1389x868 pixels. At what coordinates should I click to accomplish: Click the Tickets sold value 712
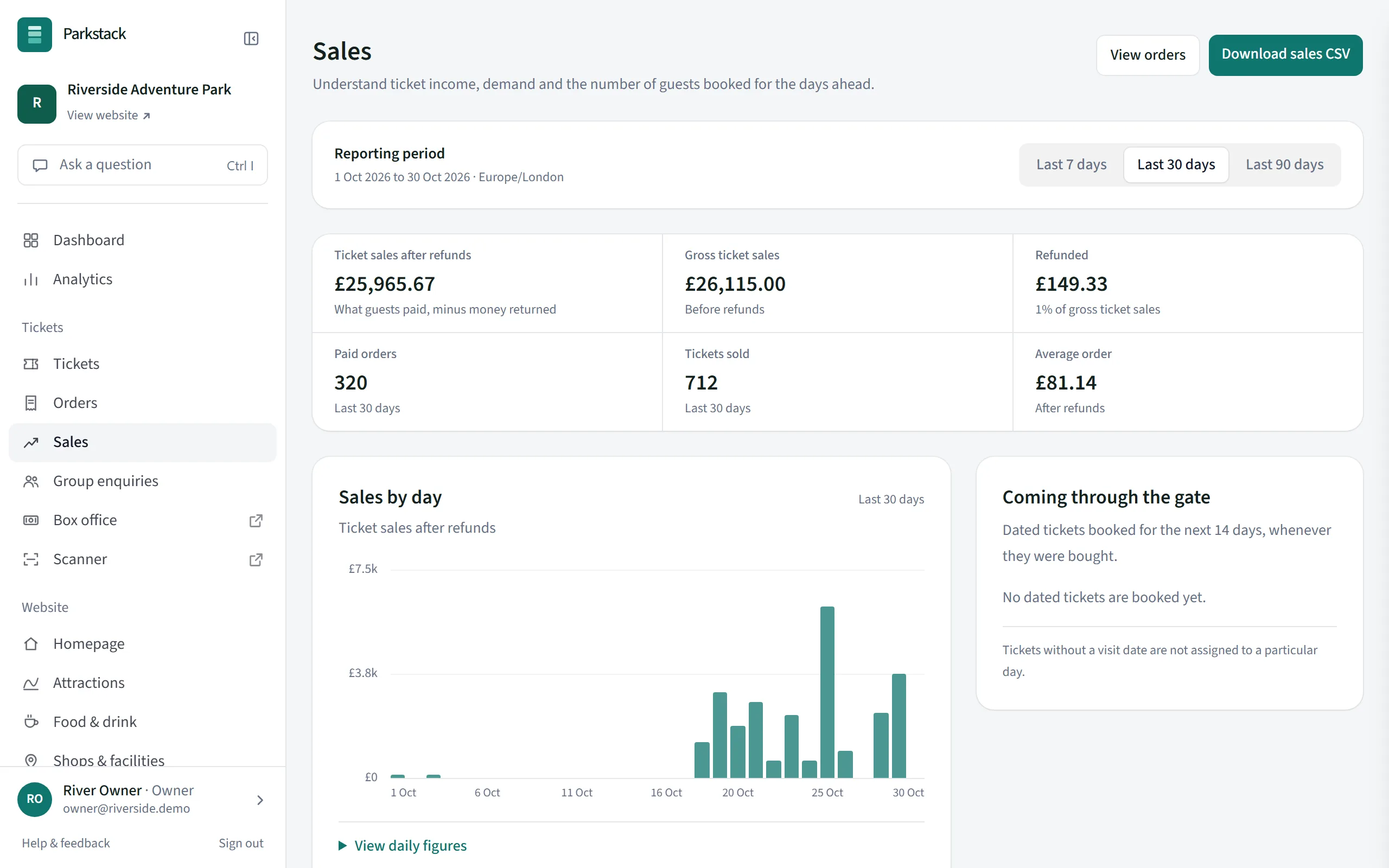click(x=701, y=382)
